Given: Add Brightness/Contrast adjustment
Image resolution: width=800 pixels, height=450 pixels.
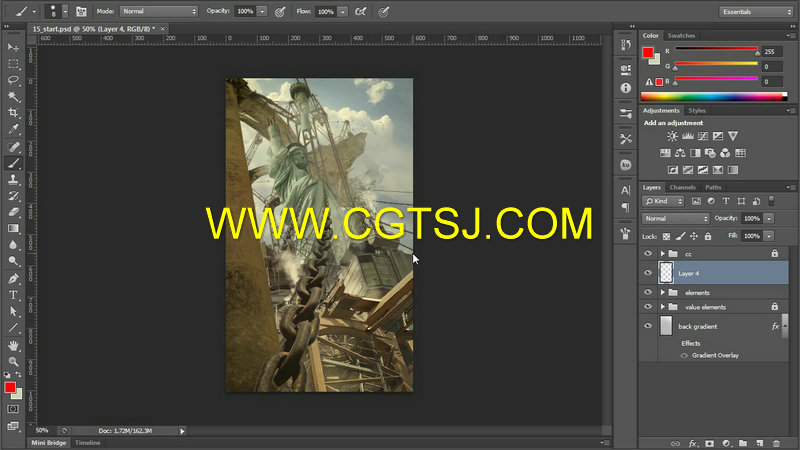Looking at the screenshot, I should pos(672,136).
